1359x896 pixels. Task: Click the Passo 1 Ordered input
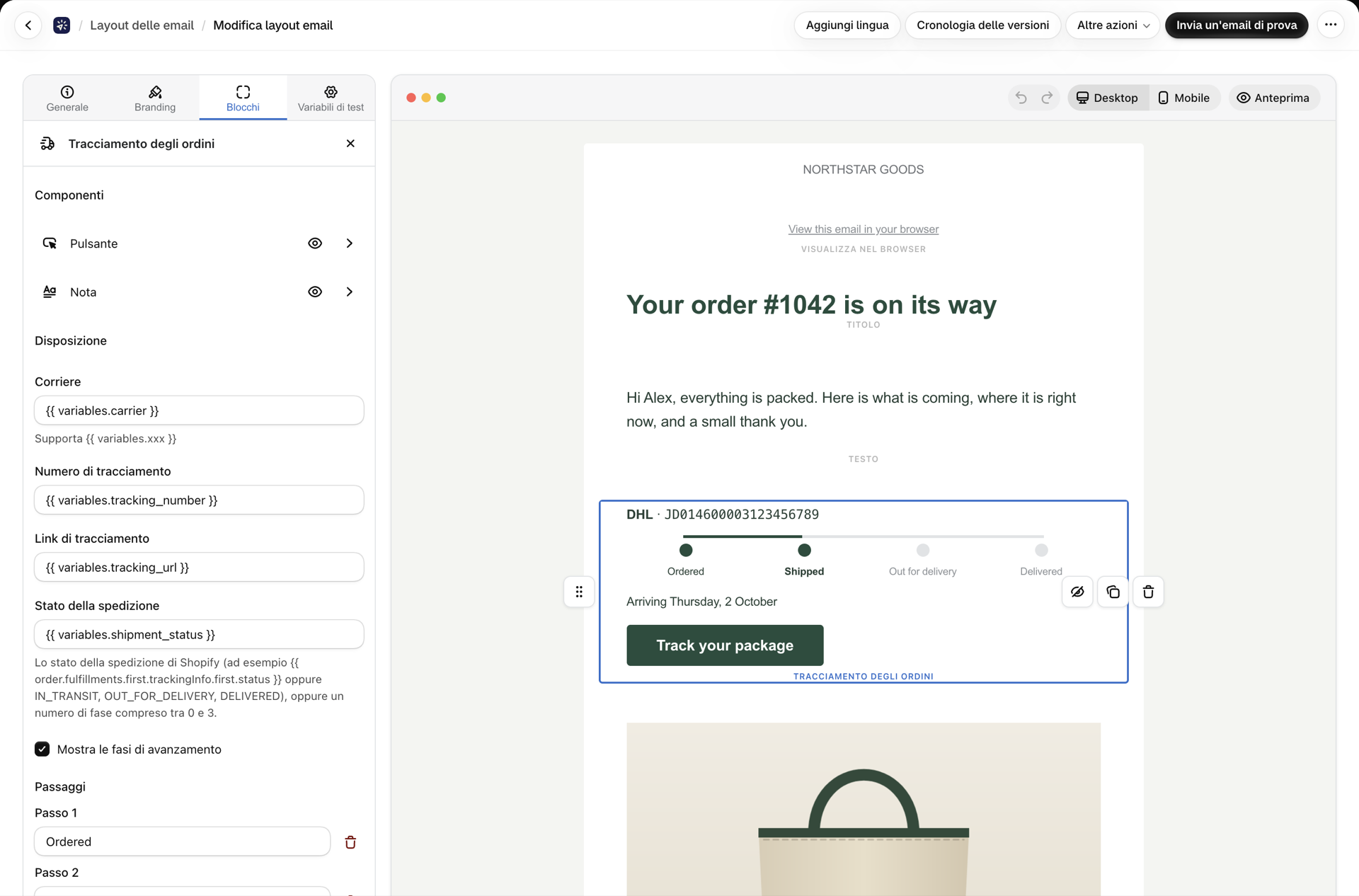(x=183, y=842)
